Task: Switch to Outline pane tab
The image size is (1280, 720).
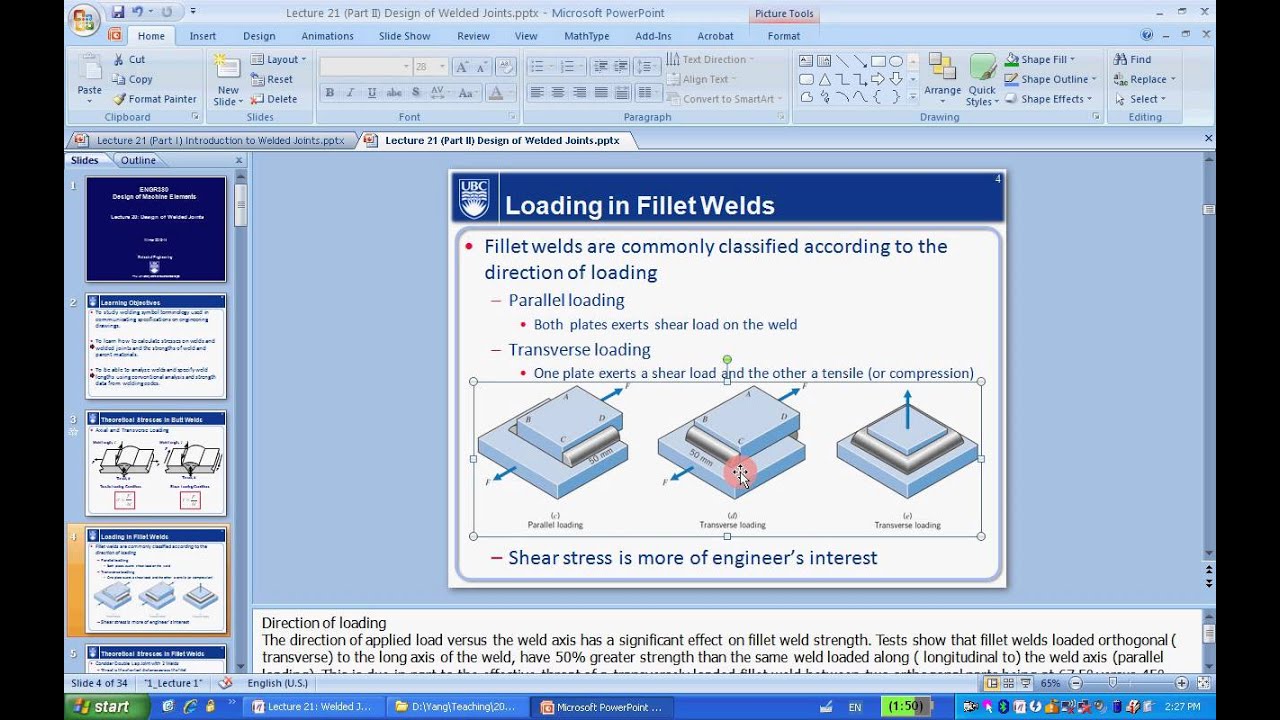Action: coord(138,160)
